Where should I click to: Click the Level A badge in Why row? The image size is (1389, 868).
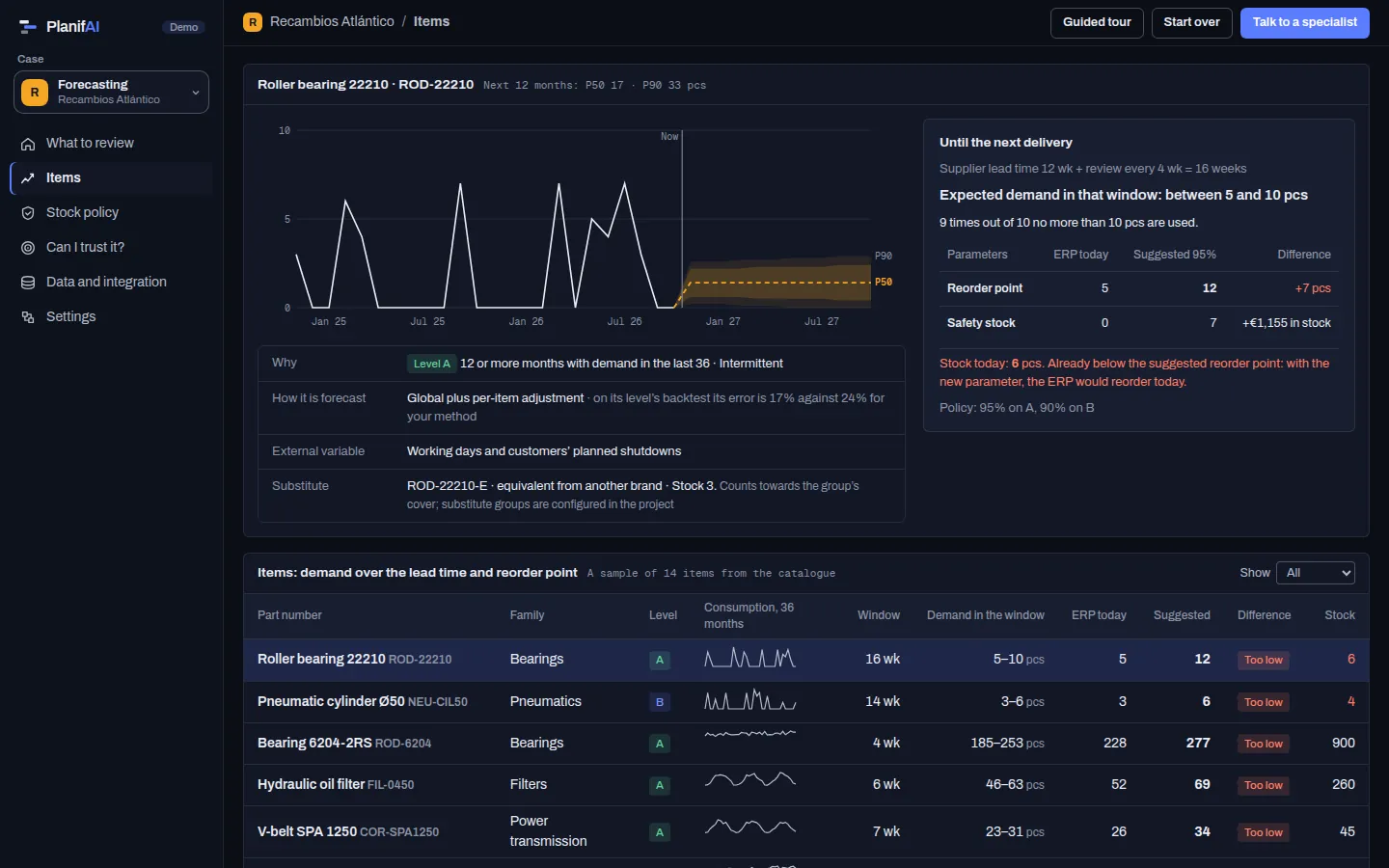click(431, 364)
